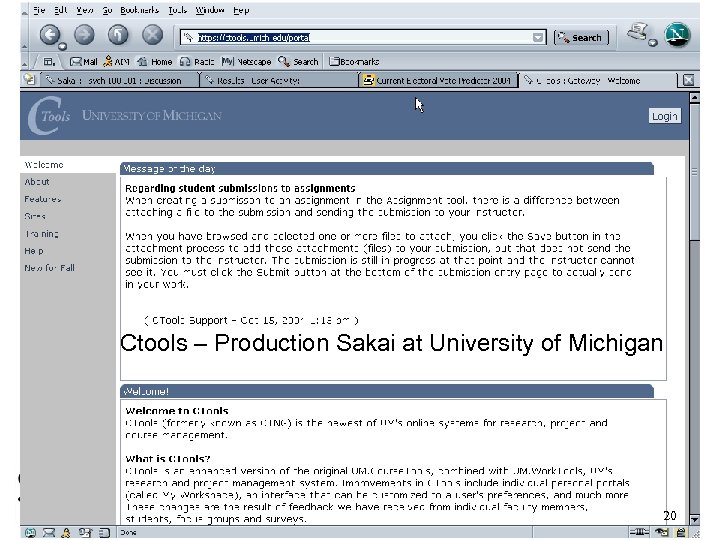Click the Print button dropdown arrow

pos(653,43)
